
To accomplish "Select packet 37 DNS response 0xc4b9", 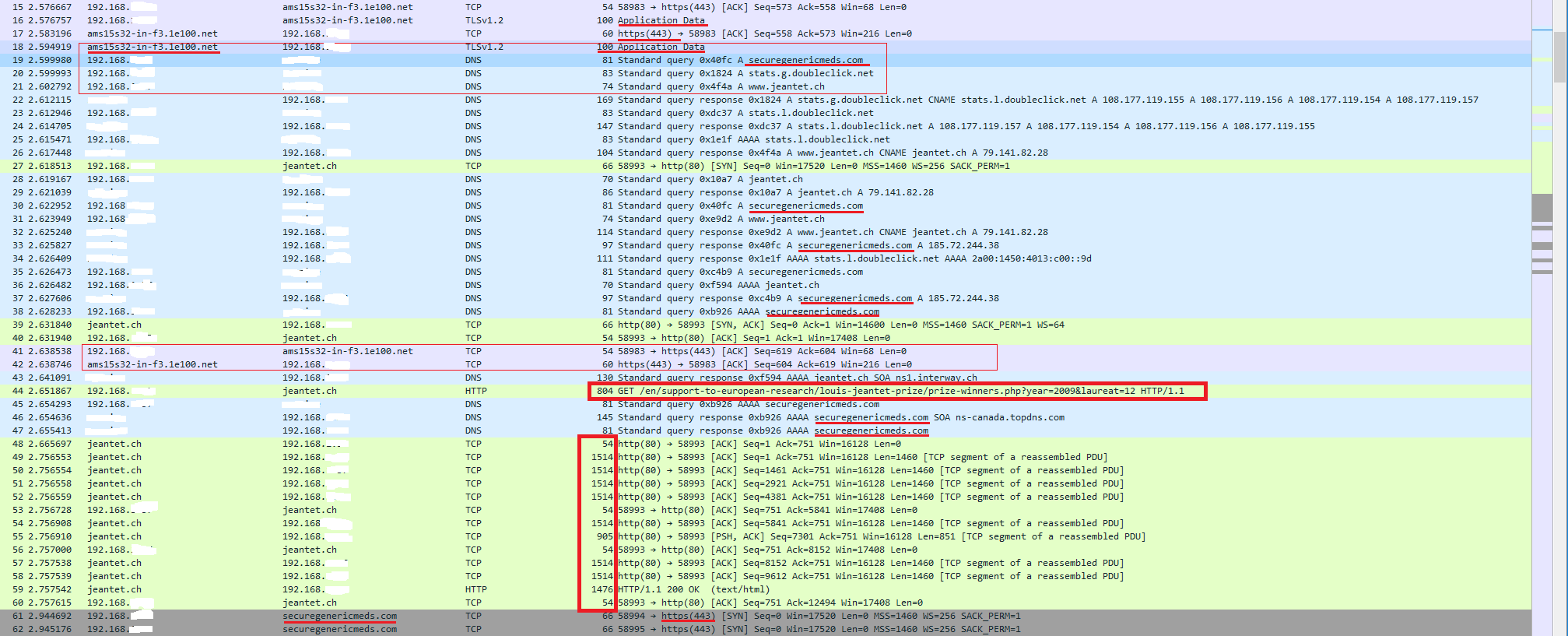I will click(x=766, y=298).
